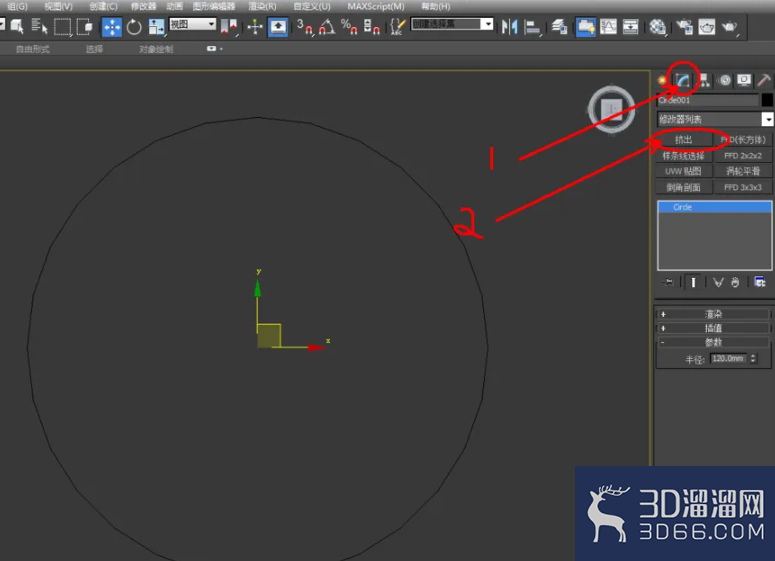Switch to Motion command panel

click(x=725, y=80)
